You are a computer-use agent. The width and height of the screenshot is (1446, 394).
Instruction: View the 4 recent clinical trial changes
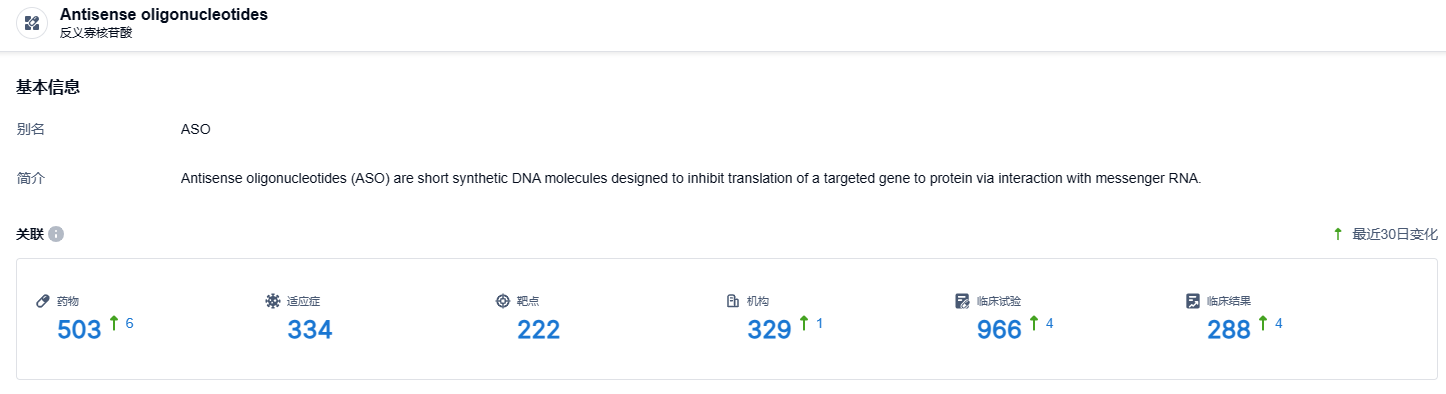click(1050, 324)
